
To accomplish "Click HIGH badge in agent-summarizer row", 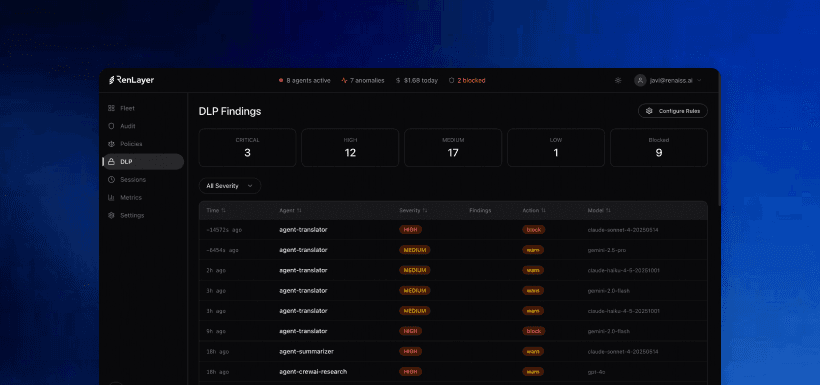I will point(411,352).
